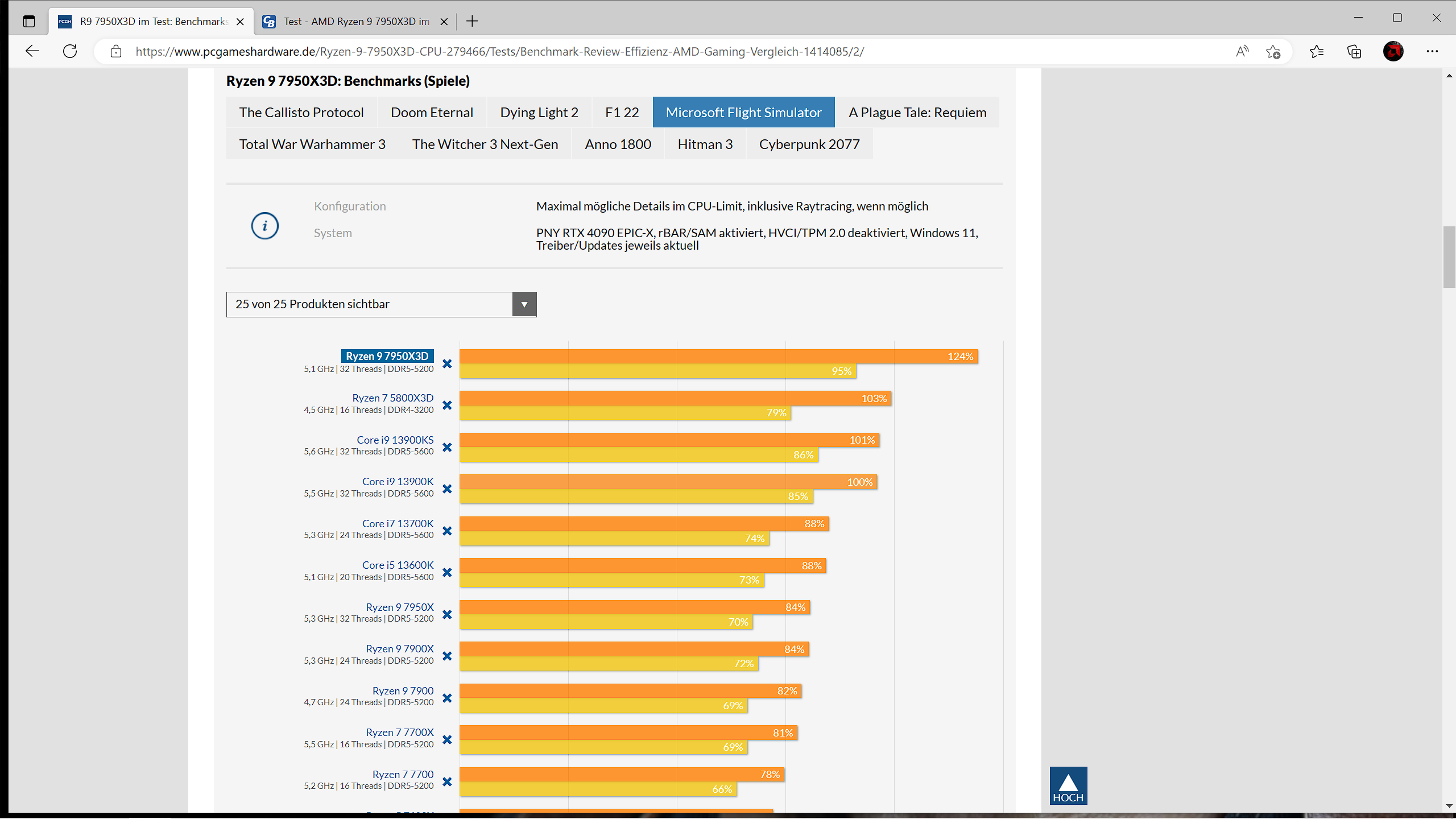Click the products dropdown arrow button
Image resolution: width=1456 pixels, height=819 pixels.
tap(524, 304)
